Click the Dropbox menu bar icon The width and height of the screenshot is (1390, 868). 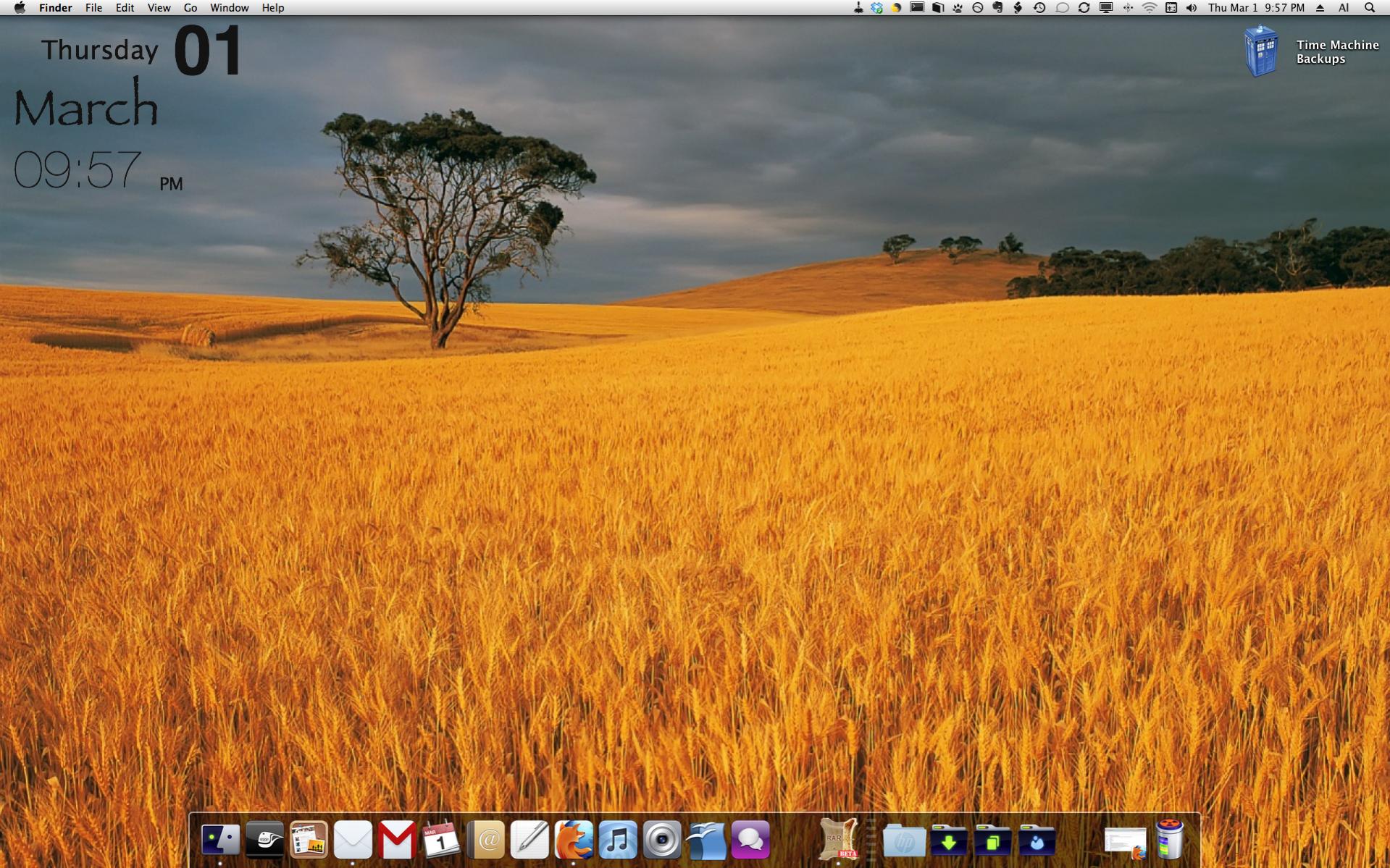tap(877, 7)
